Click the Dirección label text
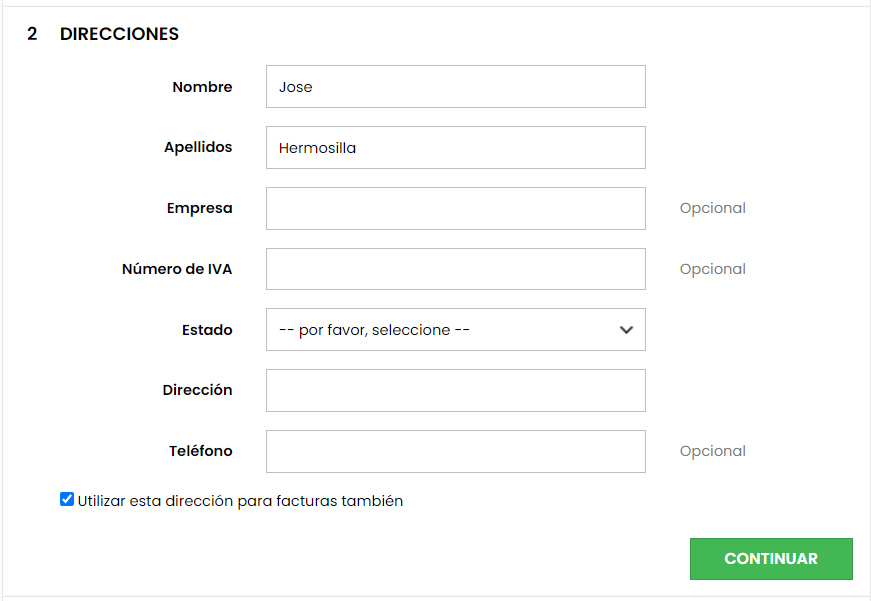This screenshot has width=871, height=601. 197,390
